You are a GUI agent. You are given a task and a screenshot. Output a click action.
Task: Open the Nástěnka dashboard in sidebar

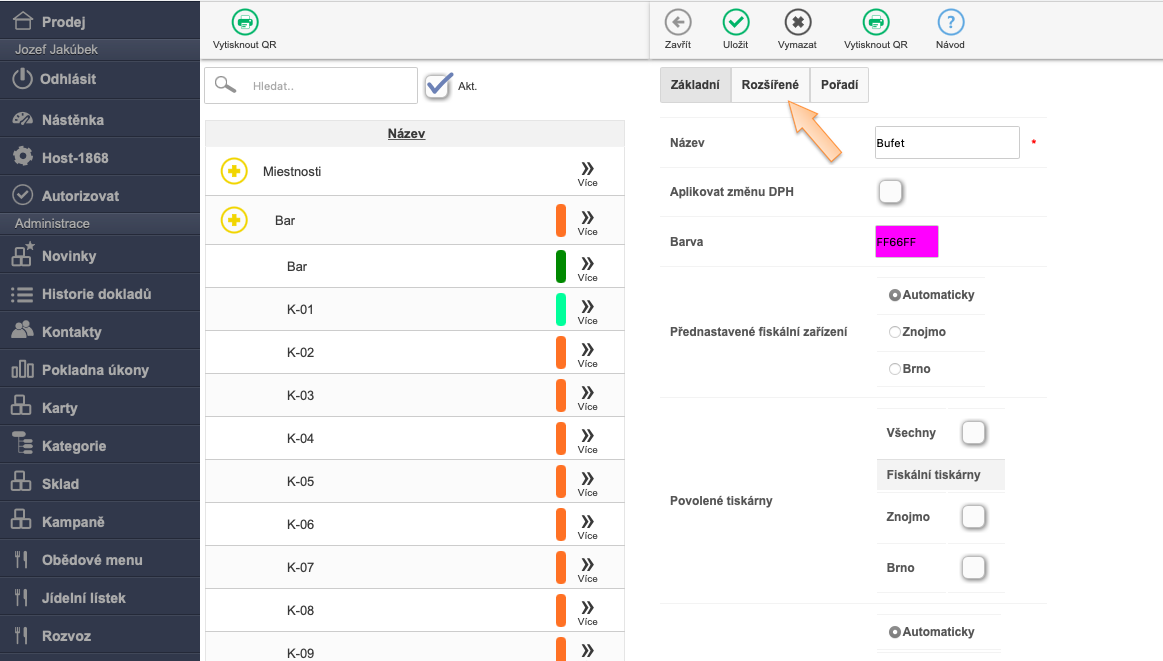[72, 120]
